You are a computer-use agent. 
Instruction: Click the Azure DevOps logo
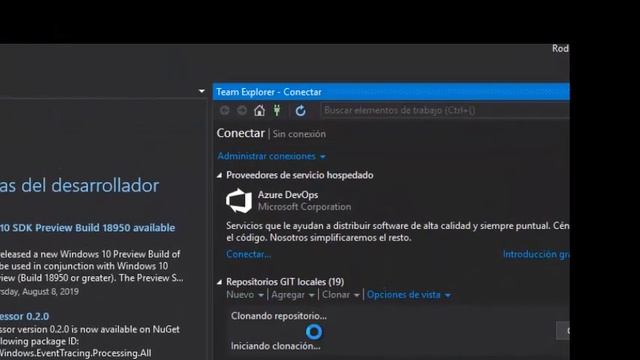click(239, 200)
